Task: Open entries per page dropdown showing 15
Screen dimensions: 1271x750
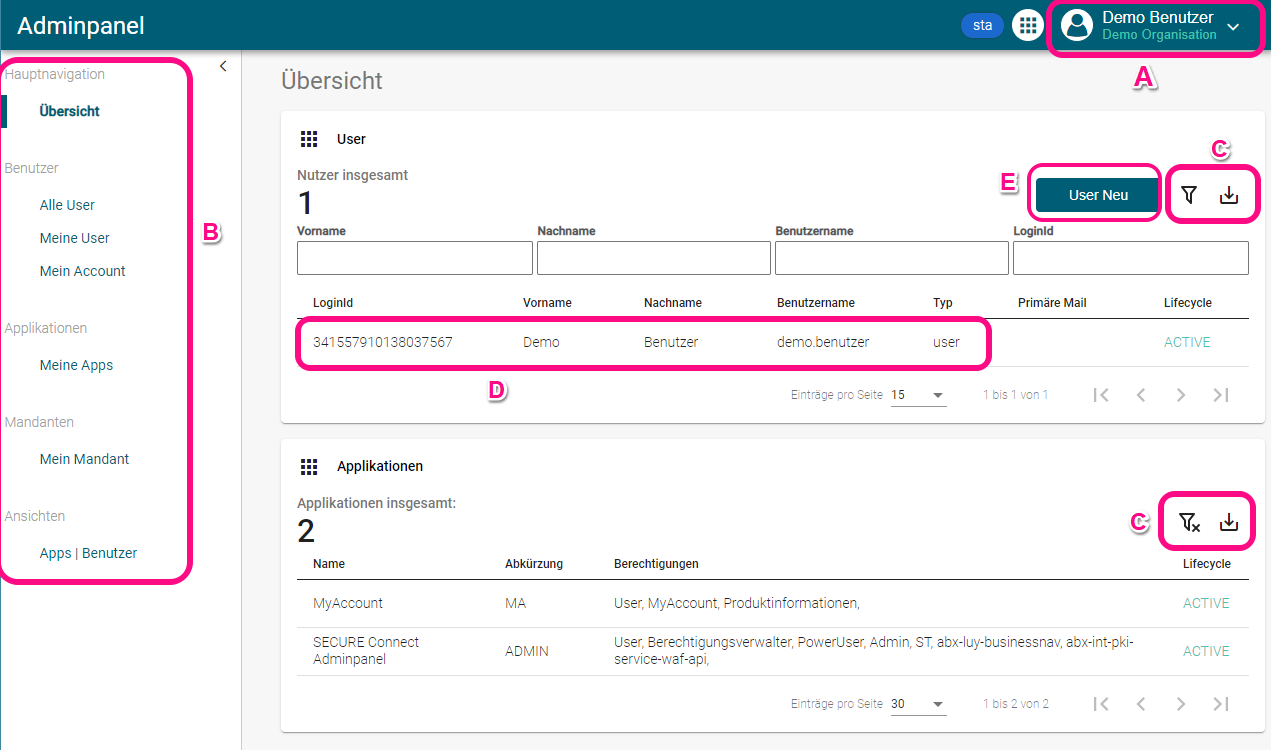Action: point(918,395)
